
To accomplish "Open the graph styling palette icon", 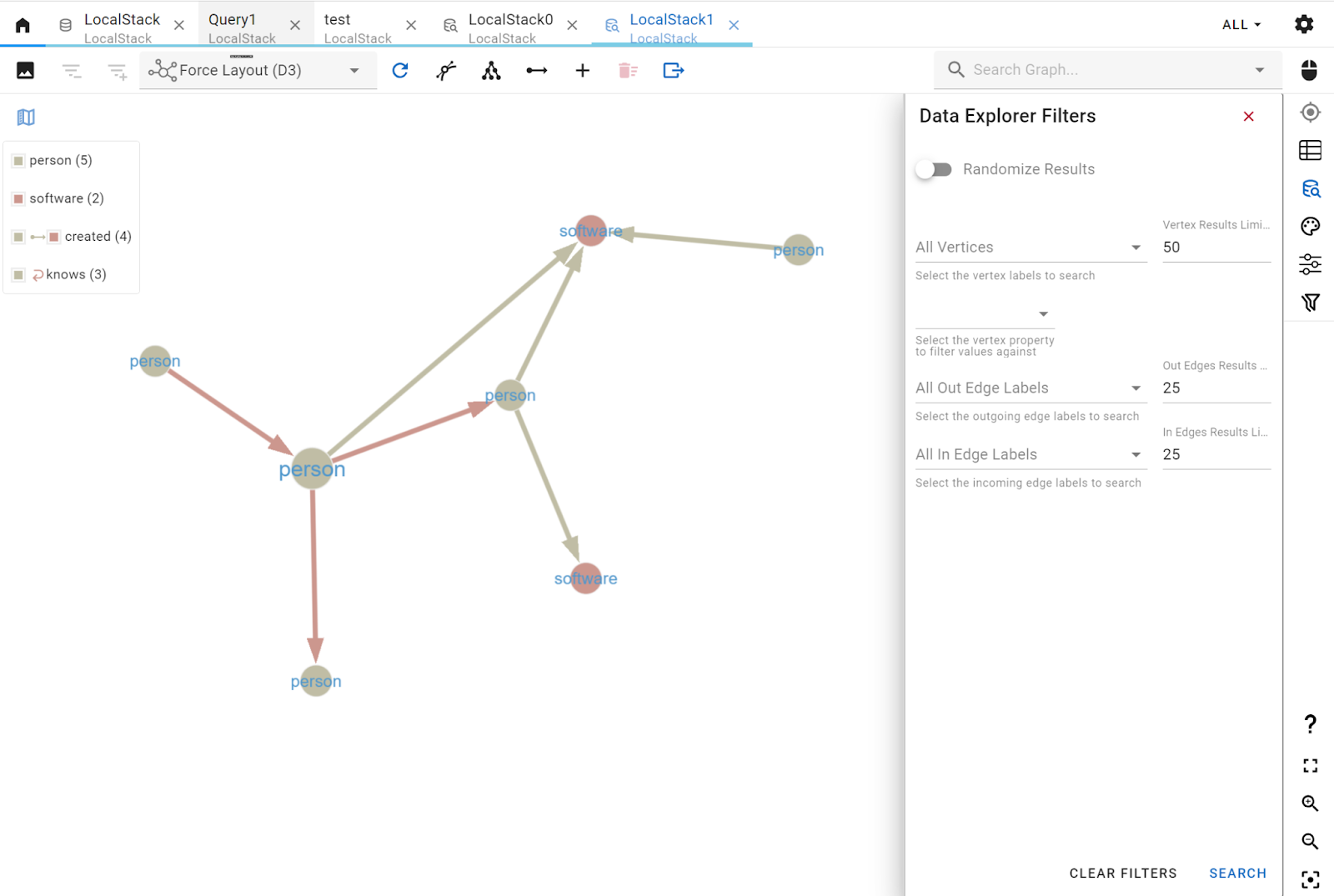I will tap(1310, 225).
